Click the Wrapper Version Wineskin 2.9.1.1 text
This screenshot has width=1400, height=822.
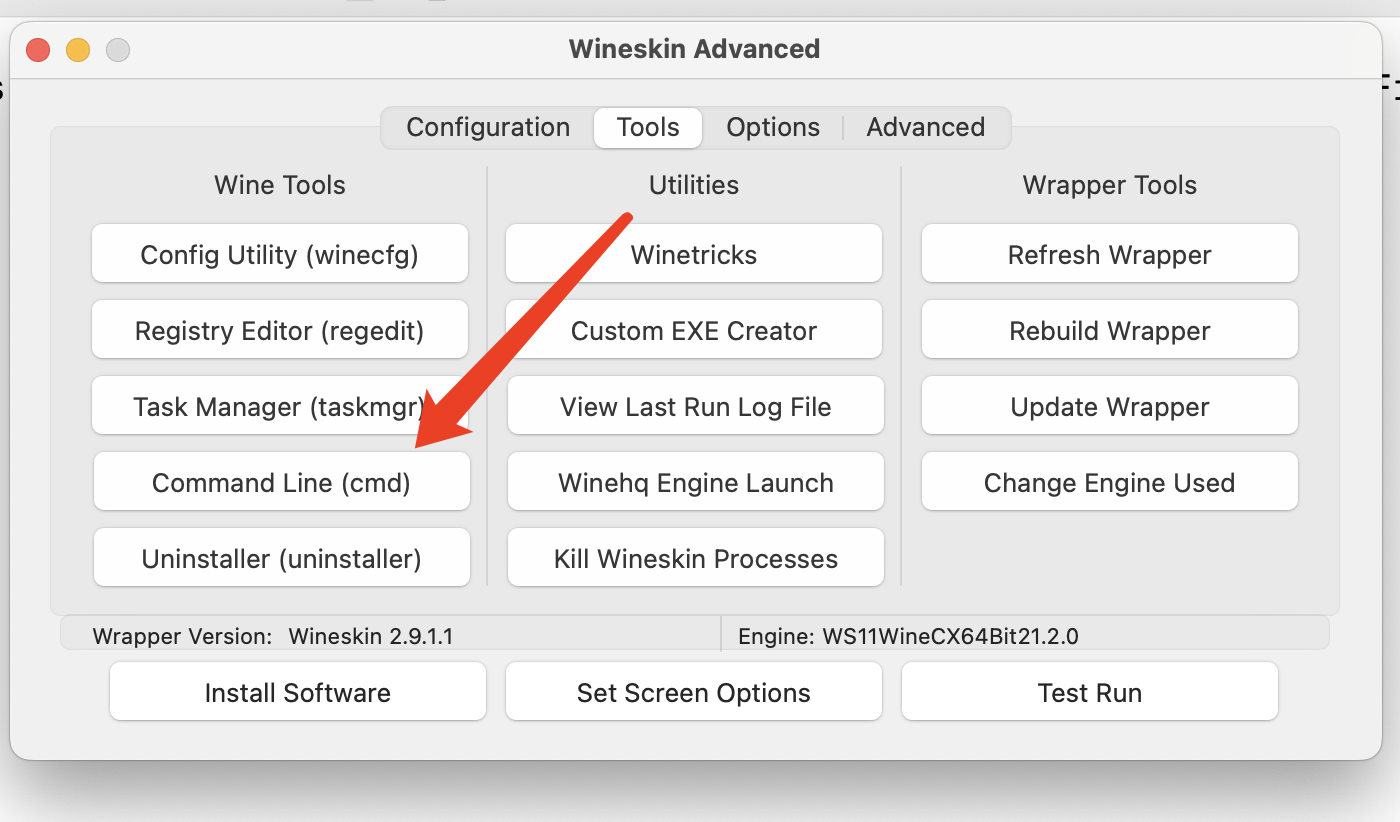(273, 635)
